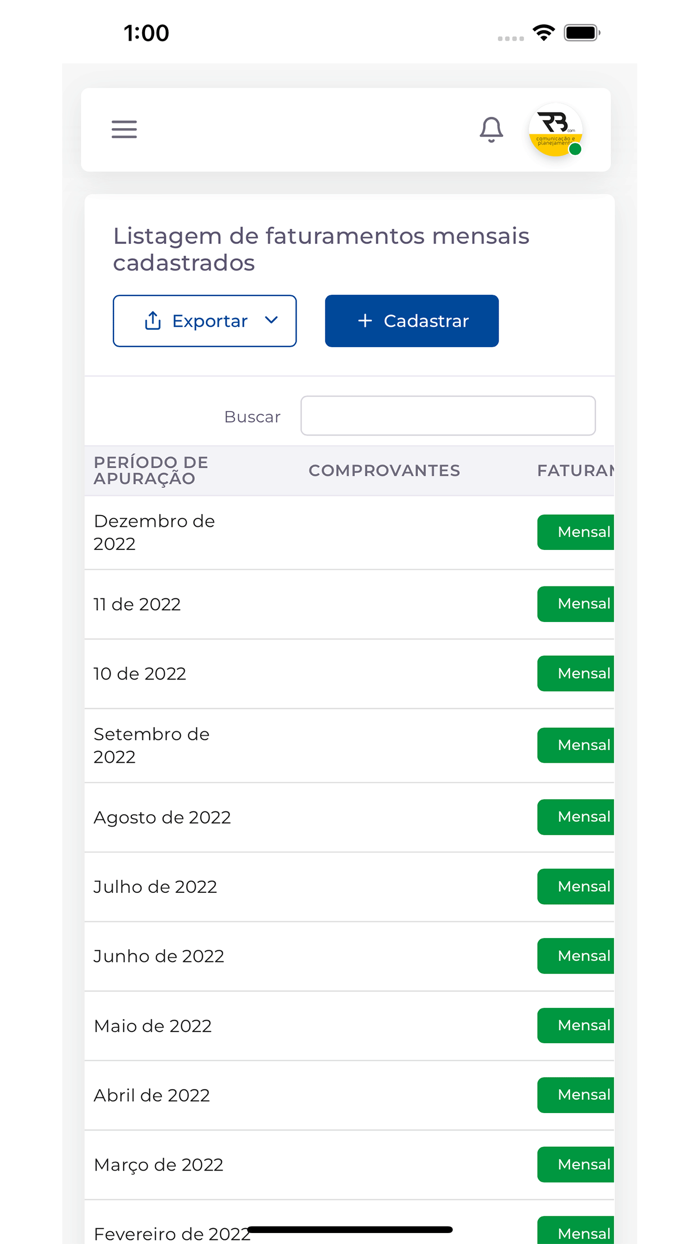Image resolution: width=700 pixels, height=1244 pixels.
Task: Tap the cellular signal dots indicator
Action: tap(510, 36)
